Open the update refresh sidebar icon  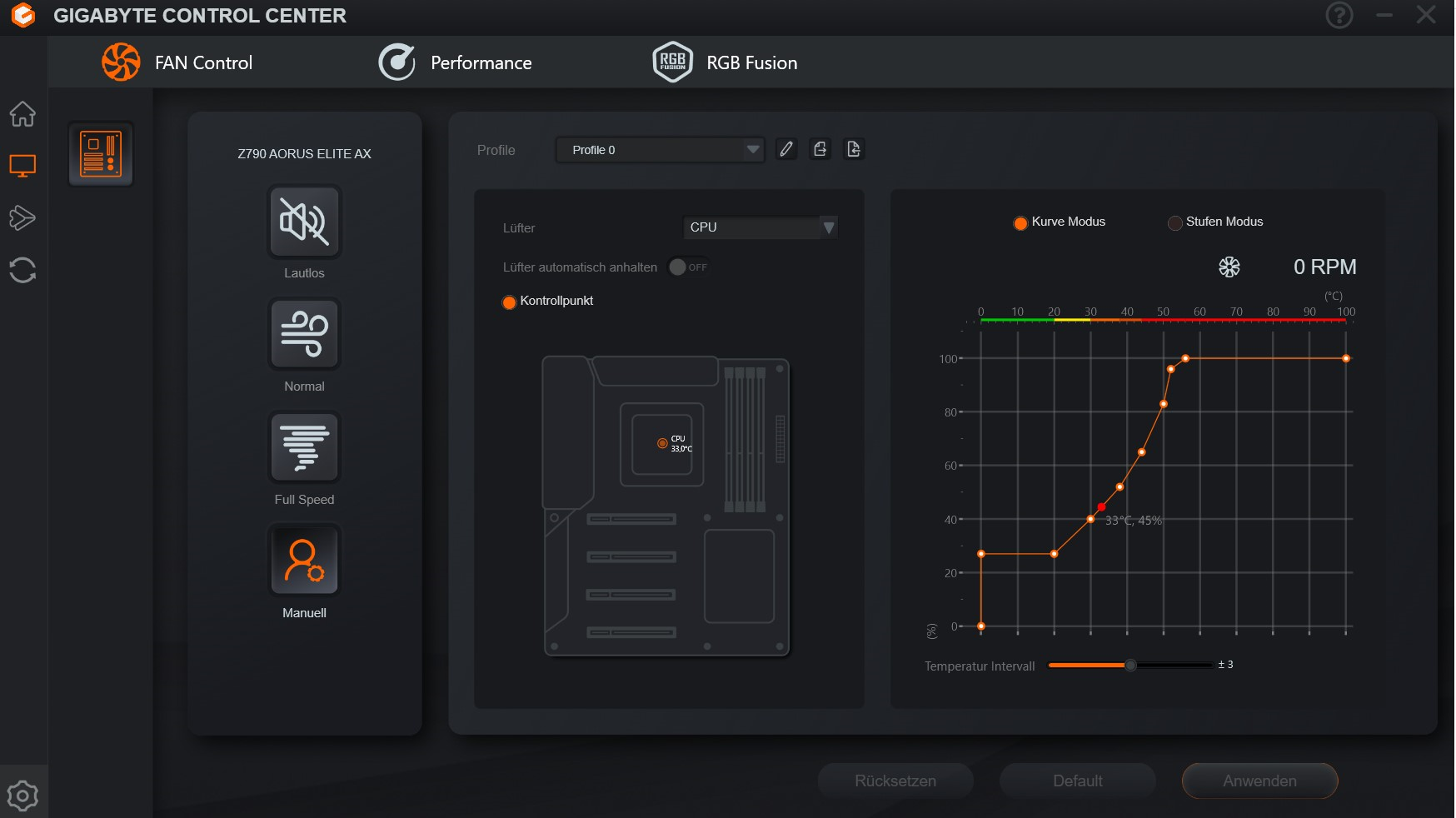tap(22, 270)
